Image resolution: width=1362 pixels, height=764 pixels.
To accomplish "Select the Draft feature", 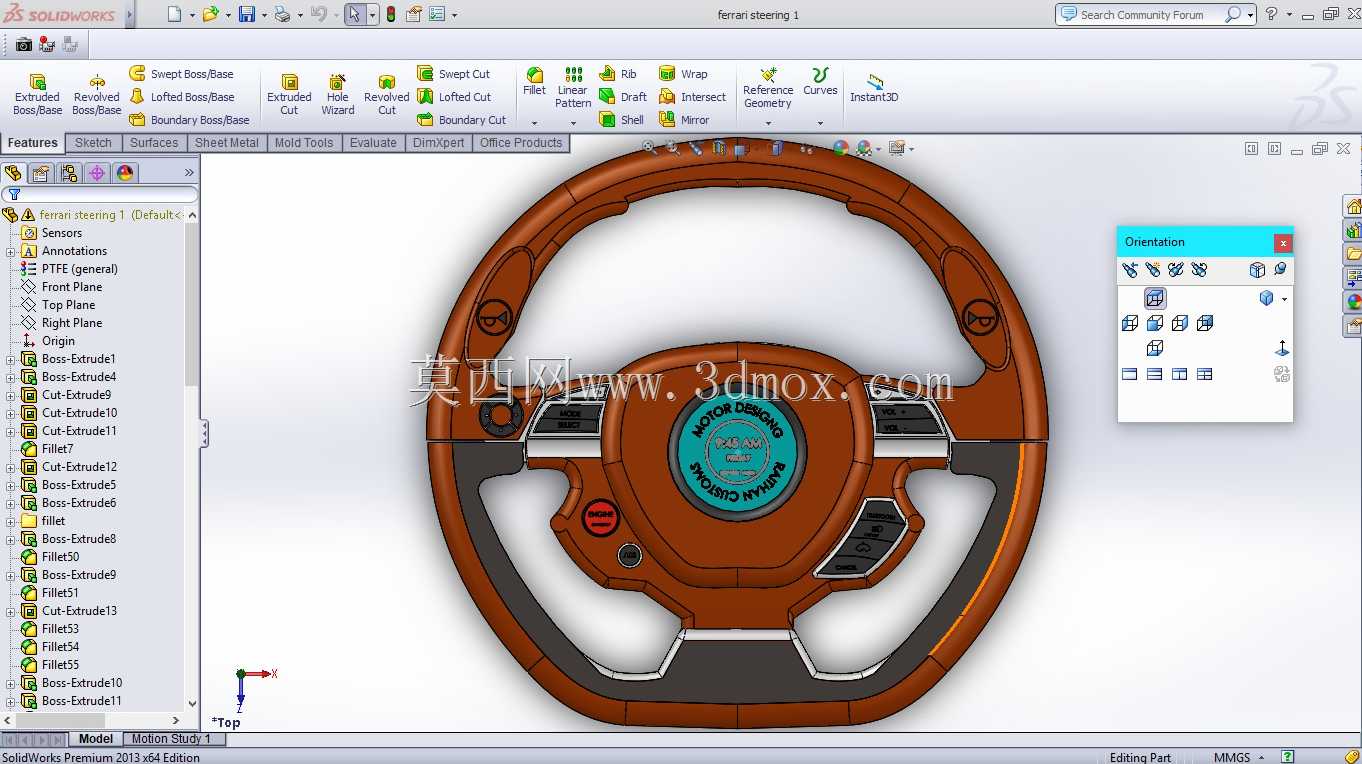I will click(623, 97).
